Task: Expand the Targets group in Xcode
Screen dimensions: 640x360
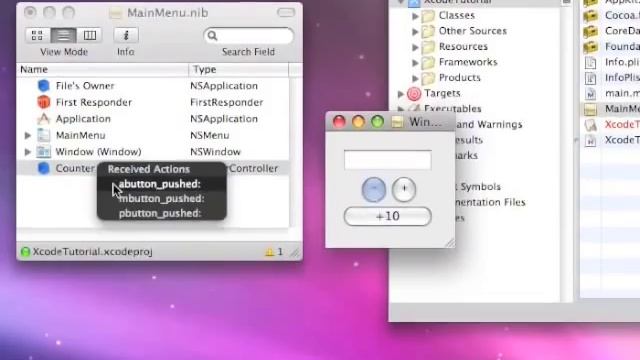Action: (401, 94)
